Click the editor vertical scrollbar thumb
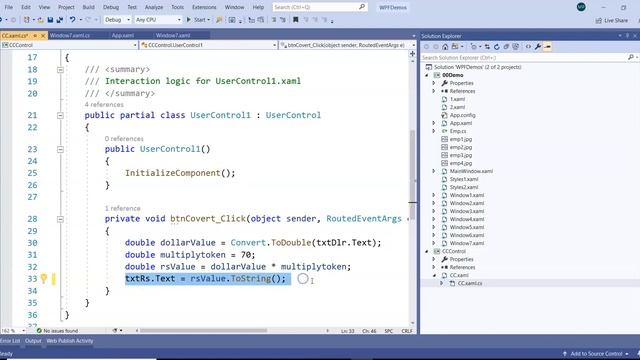640x360 pixels. pyautogui.click(x=413, y=176)
